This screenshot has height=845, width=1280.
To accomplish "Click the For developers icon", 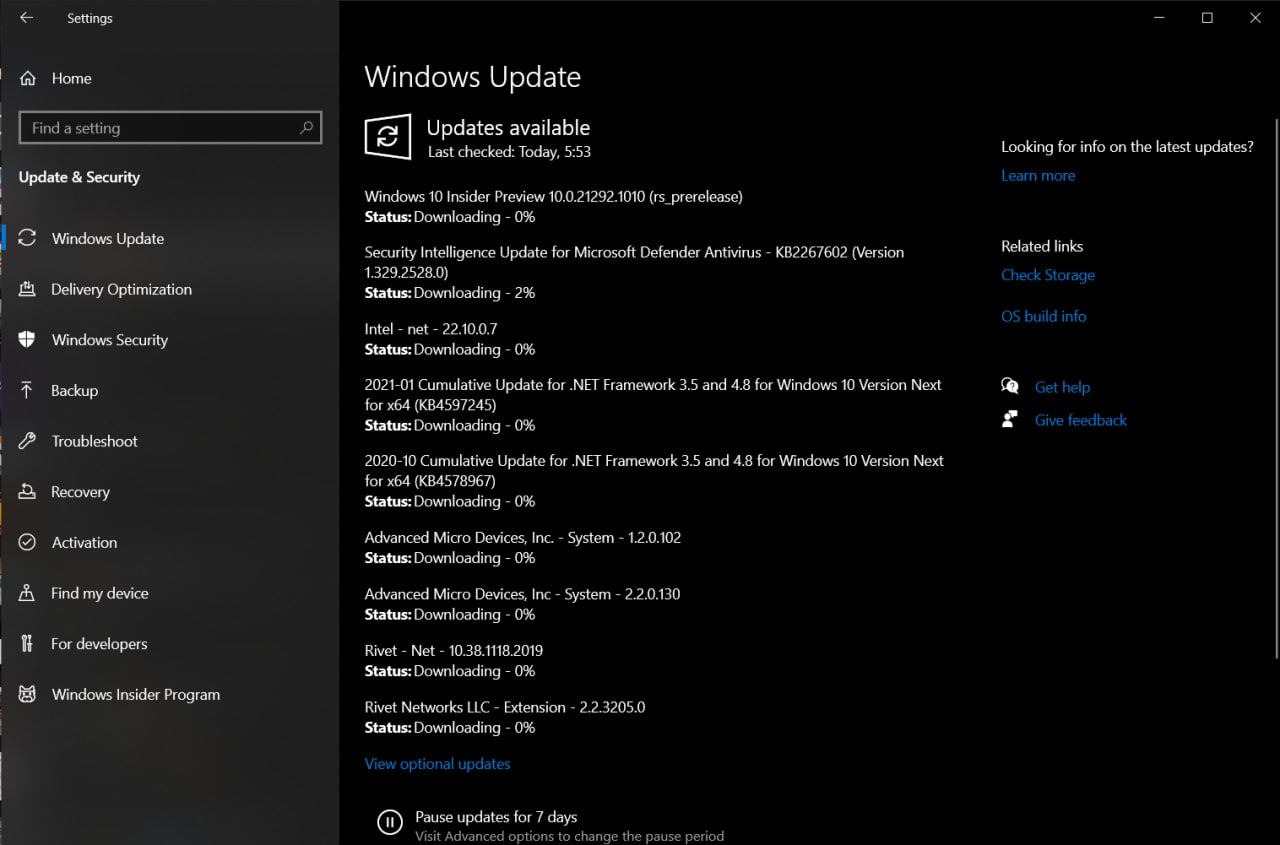I will click(x=28, y=644).
